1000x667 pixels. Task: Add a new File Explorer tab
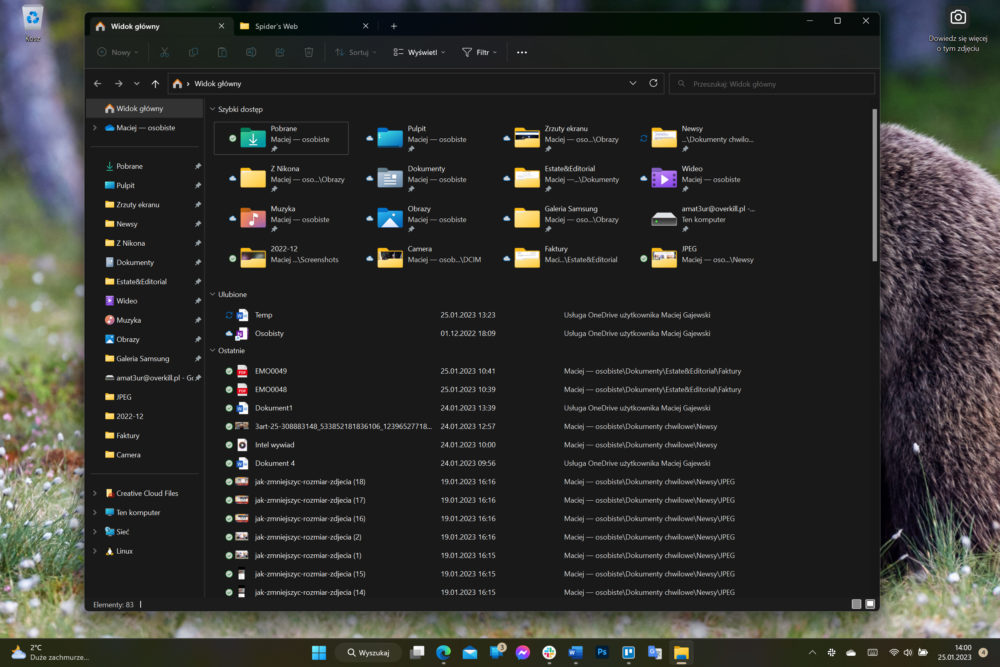coord(393,26)
